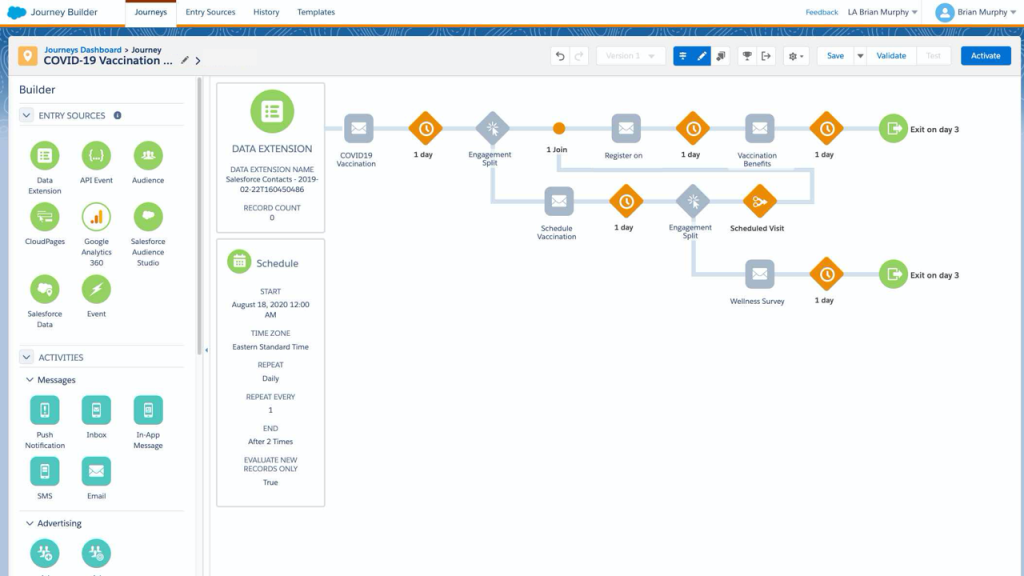Image resolution: width=1024 pixels, height=576 pixels.
Task: Toggle the multi-select copy mode button
Action: pos(721,56)
